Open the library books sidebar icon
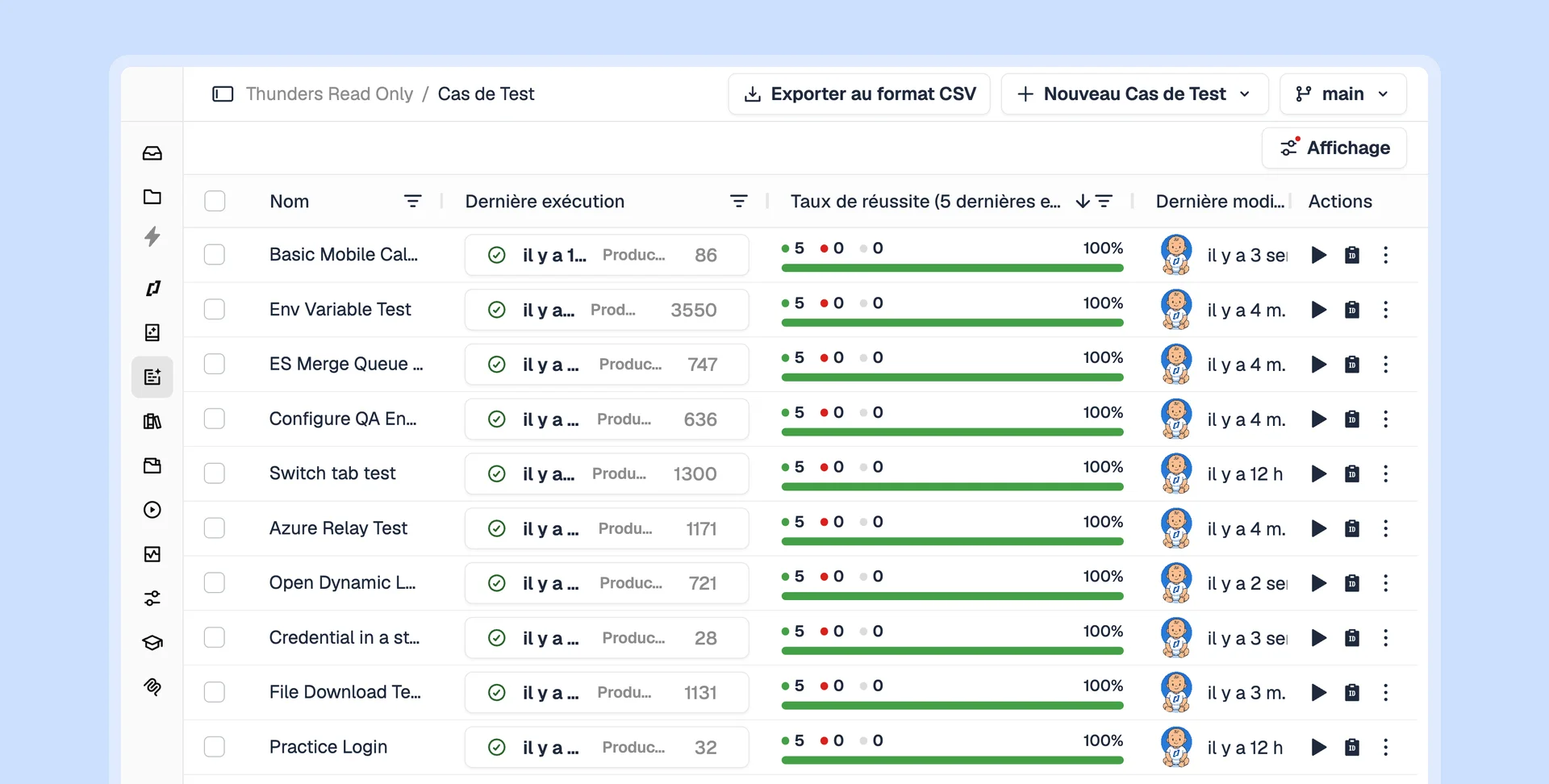The height and width of the screenshot is (784, 1549). (152, 421)
